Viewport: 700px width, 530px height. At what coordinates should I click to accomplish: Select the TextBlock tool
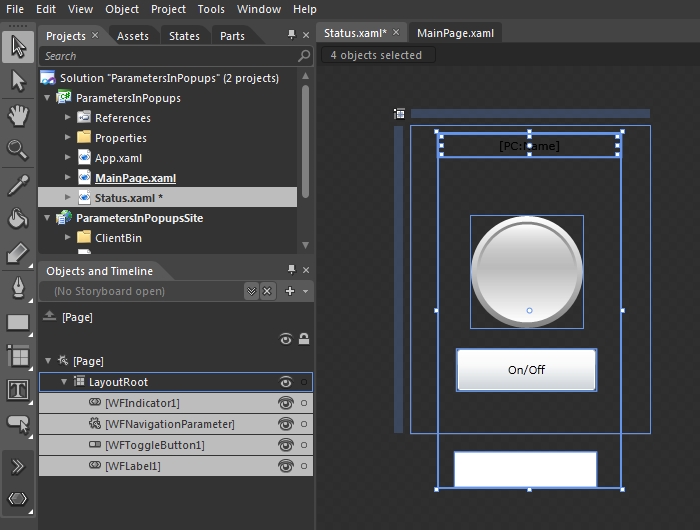(x=18, y=390)
